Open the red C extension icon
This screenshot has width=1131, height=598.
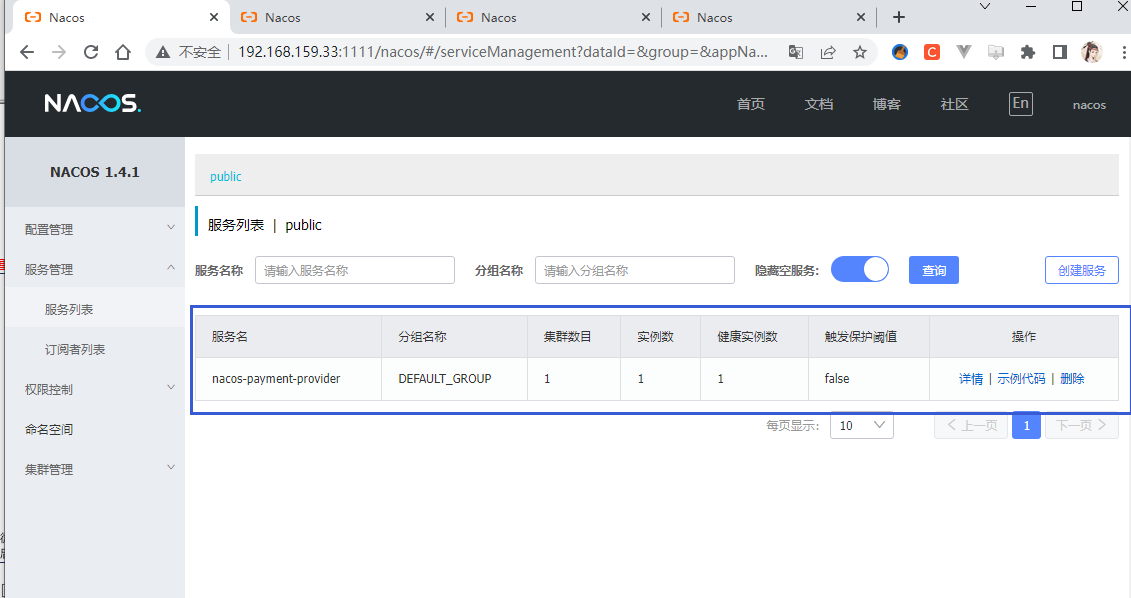(x=932, y=52)
